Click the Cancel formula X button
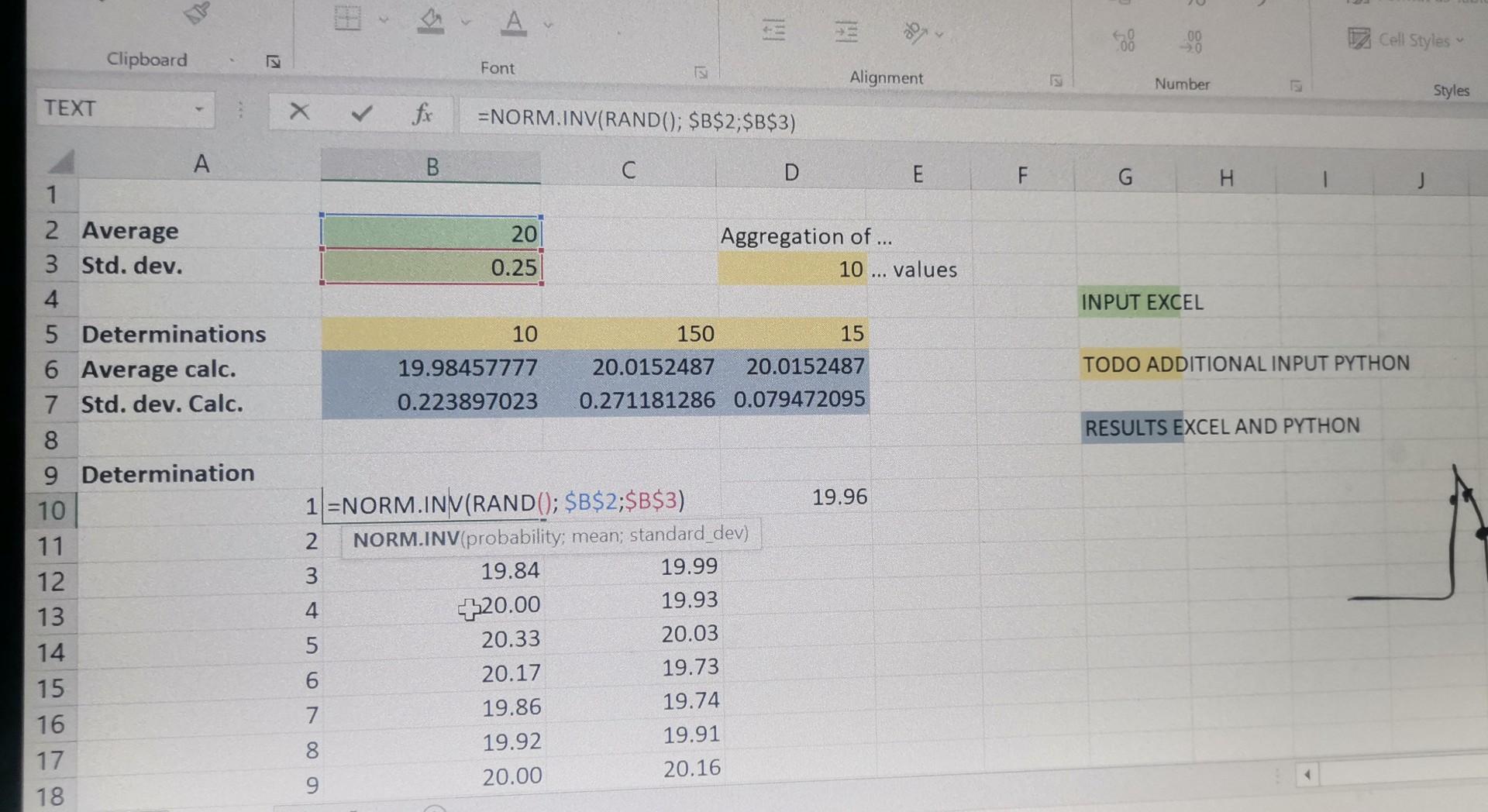This screenshot has height=812, width=1488. [299, 112]
